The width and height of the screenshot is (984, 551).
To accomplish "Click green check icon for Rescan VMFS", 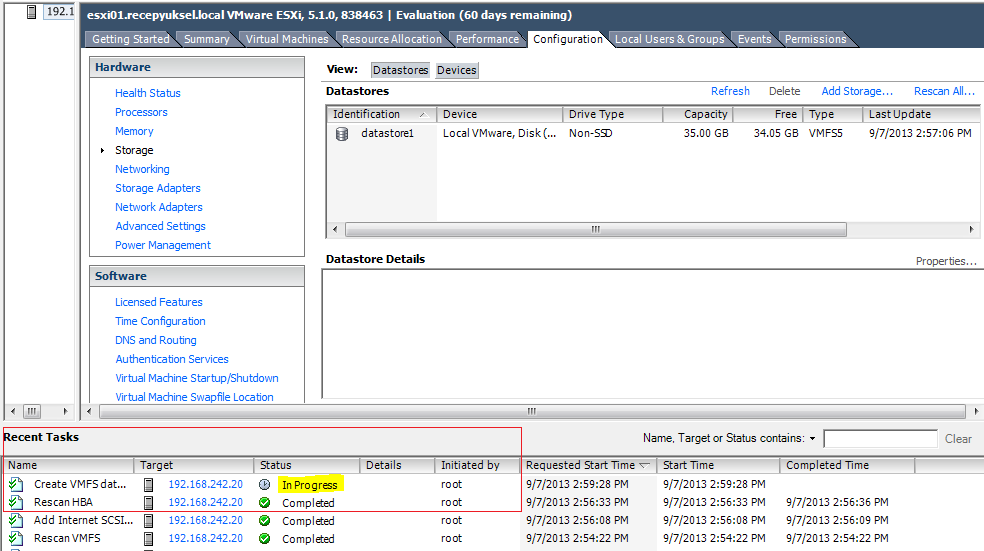I will 265,538.
